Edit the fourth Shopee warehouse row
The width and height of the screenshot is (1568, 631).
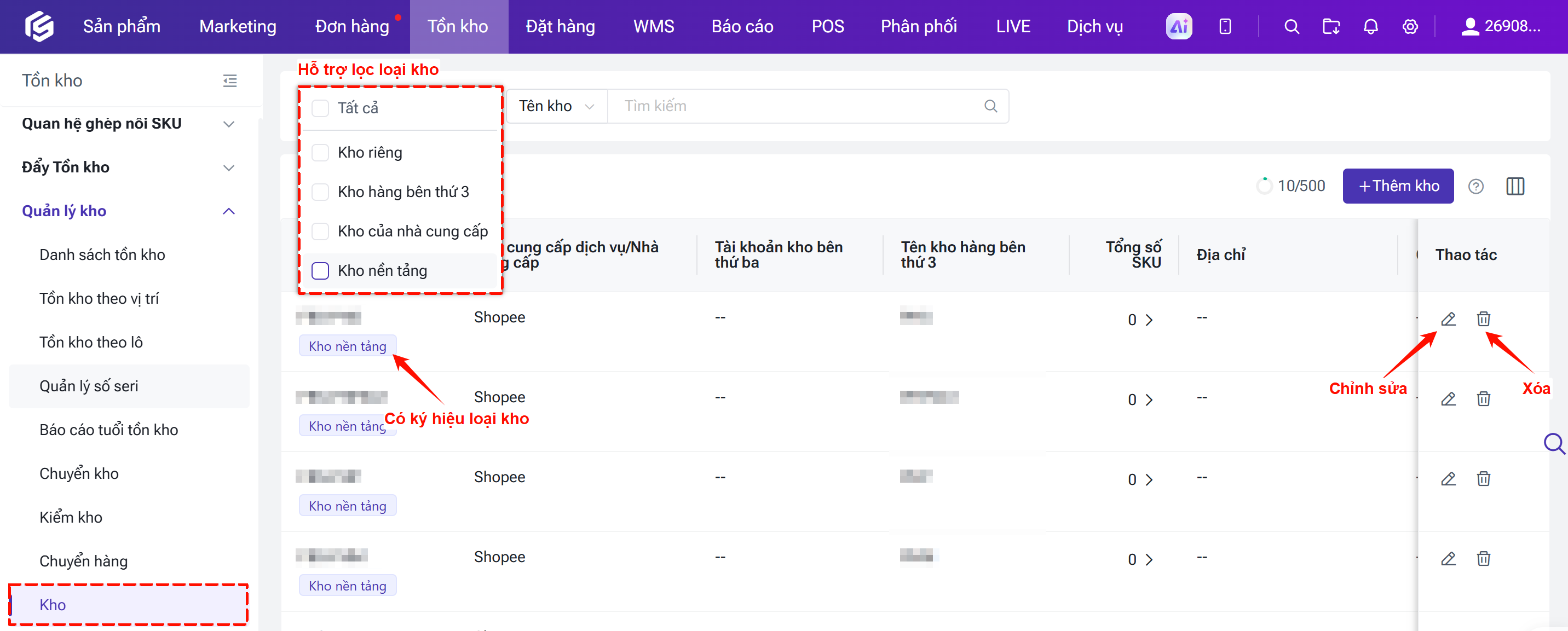point(1448,558)
